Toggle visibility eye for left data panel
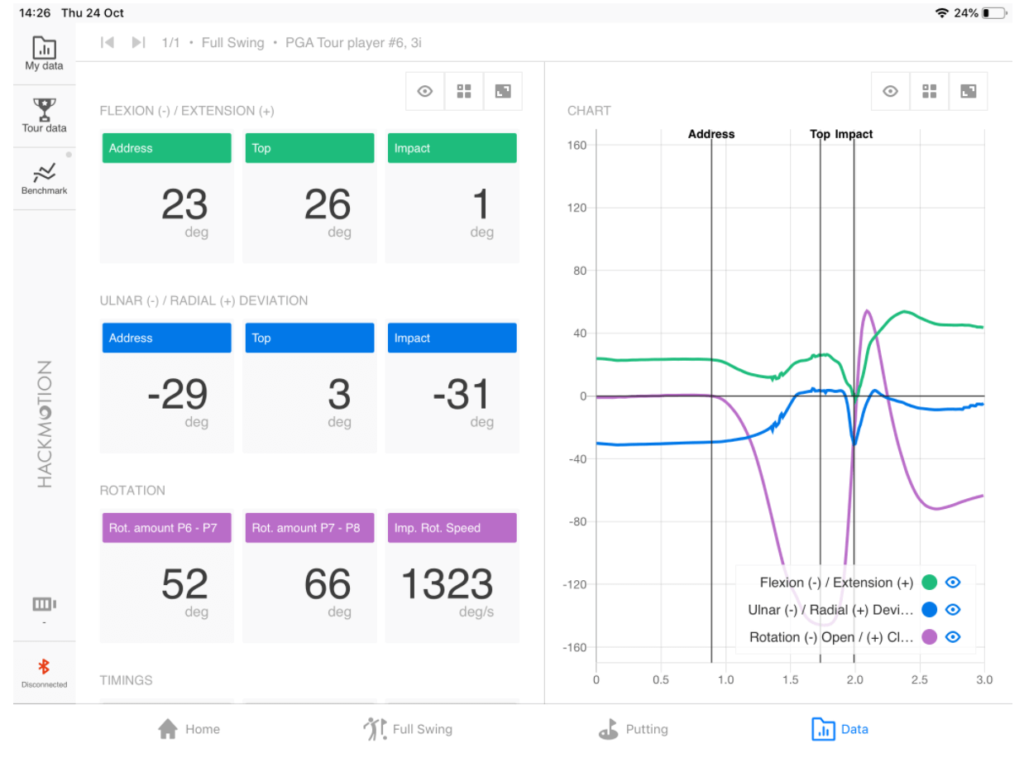Image resolution: width=1024 pixels, height=758 pixels. point(425,91)
